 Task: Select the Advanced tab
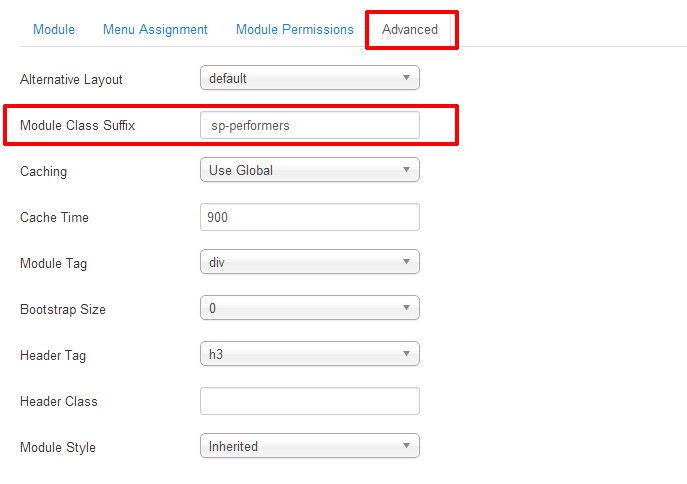tap(410, 30)
